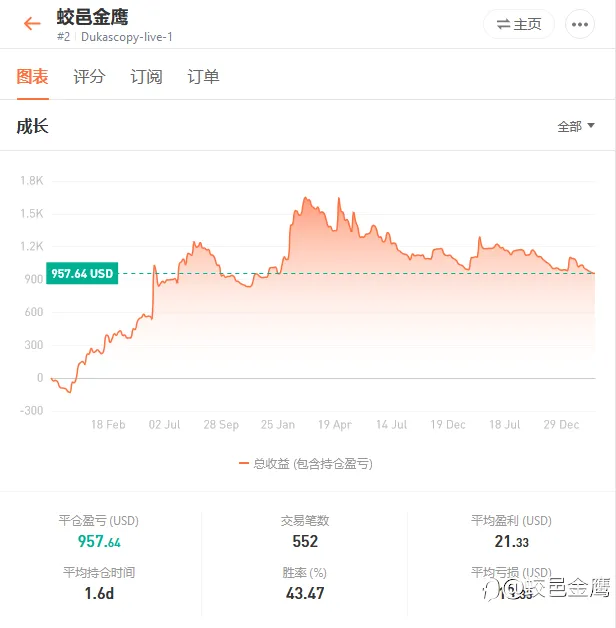Click the 蛟邑金鹰 account title
Viewport: 616px width, 628px height.
92,17
